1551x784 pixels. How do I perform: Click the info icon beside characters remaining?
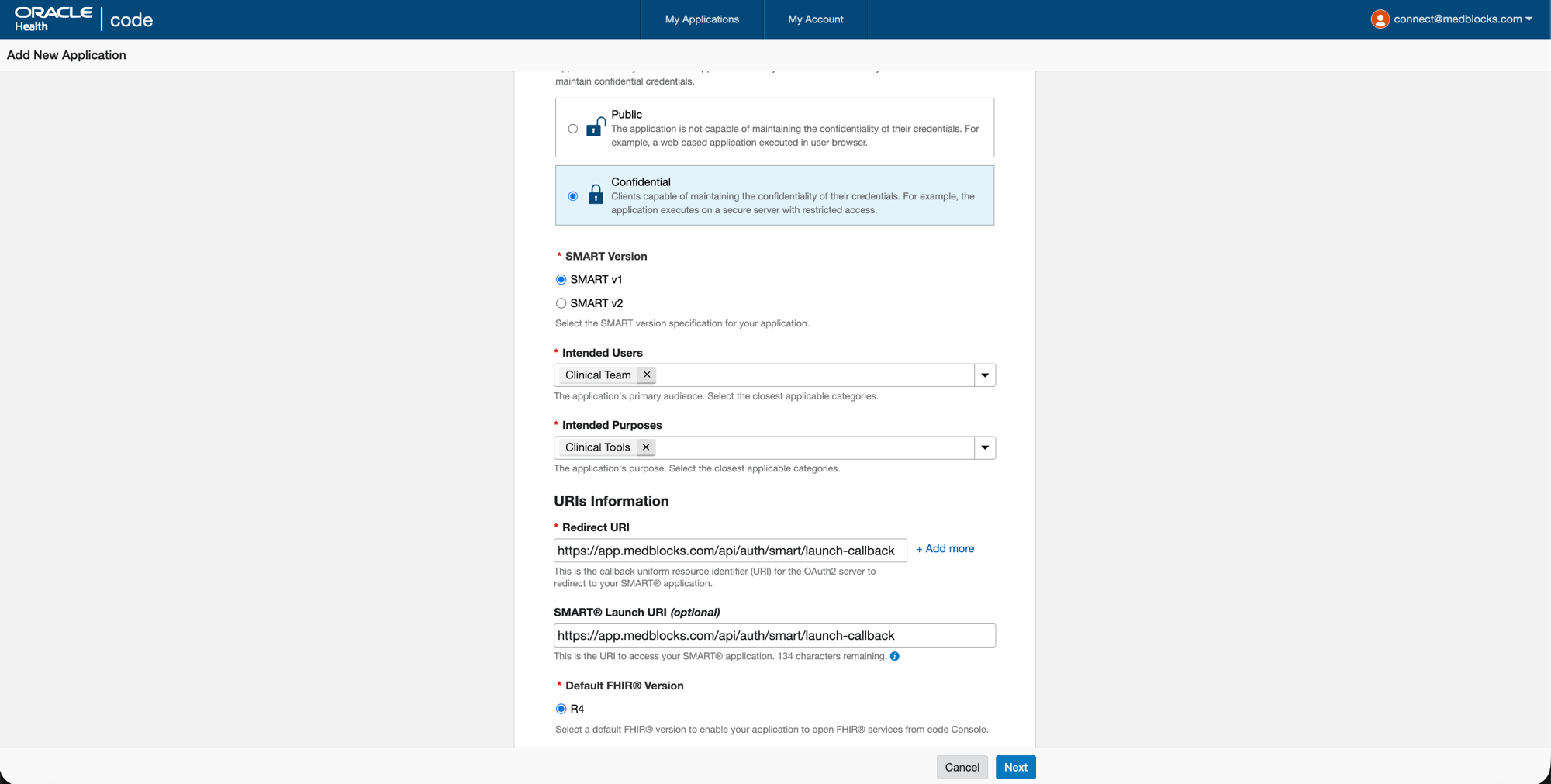[894, 656]
